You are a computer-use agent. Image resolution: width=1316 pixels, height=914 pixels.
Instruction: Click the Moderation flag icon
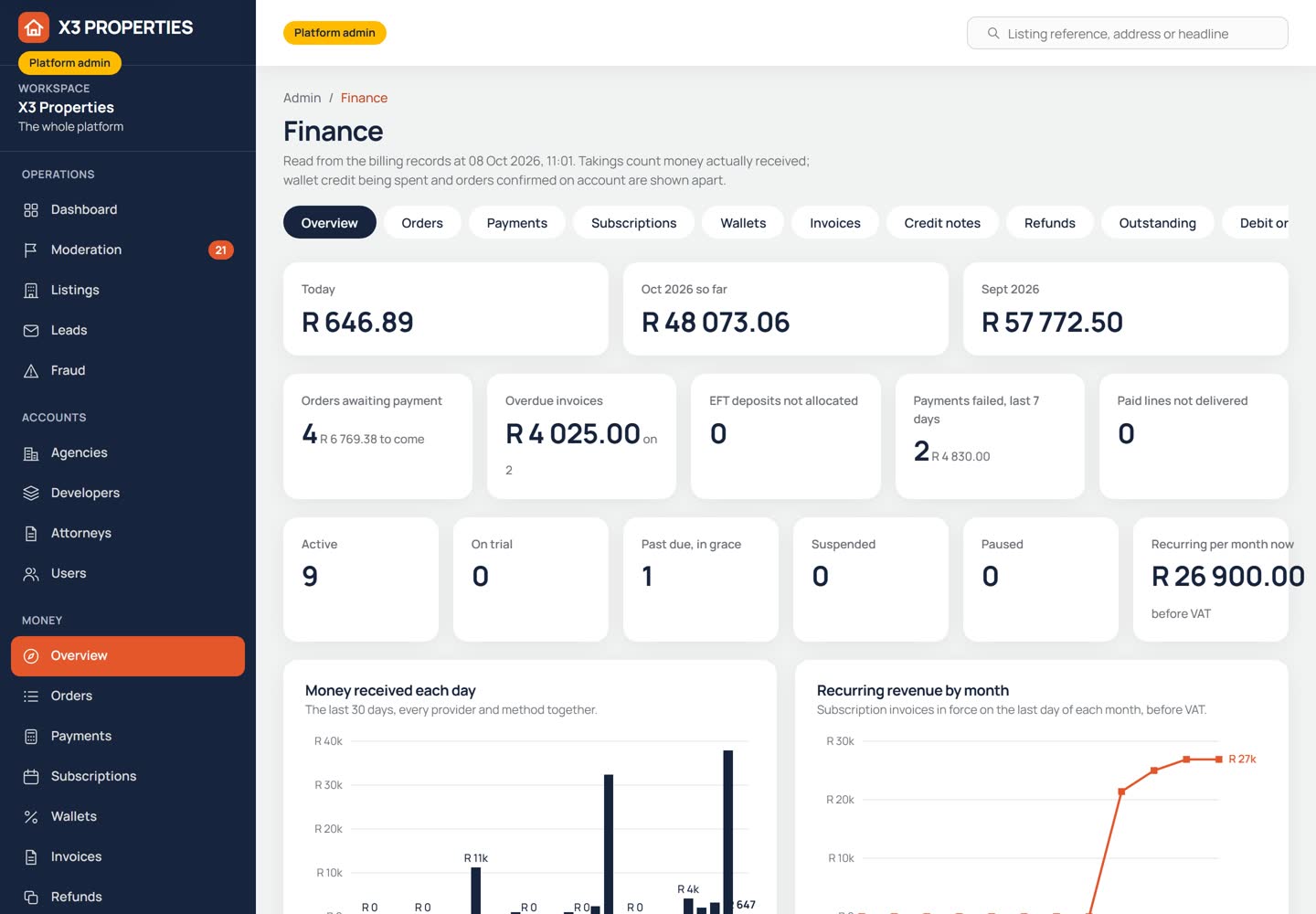pyautogui.click(x=31, y=250)
